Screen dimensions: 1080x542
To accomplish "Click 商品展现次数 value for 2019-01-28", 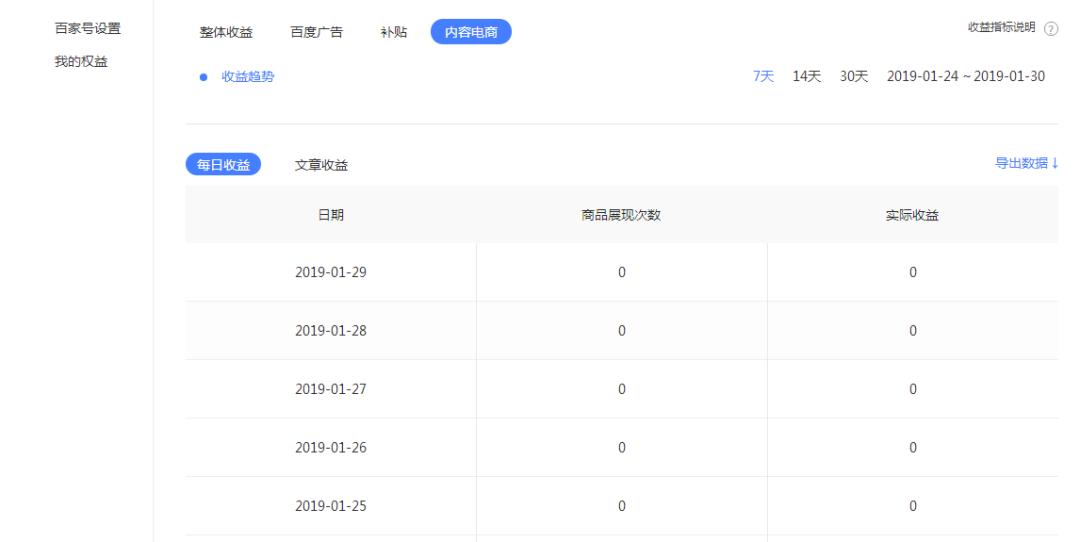I will [622, 331].
